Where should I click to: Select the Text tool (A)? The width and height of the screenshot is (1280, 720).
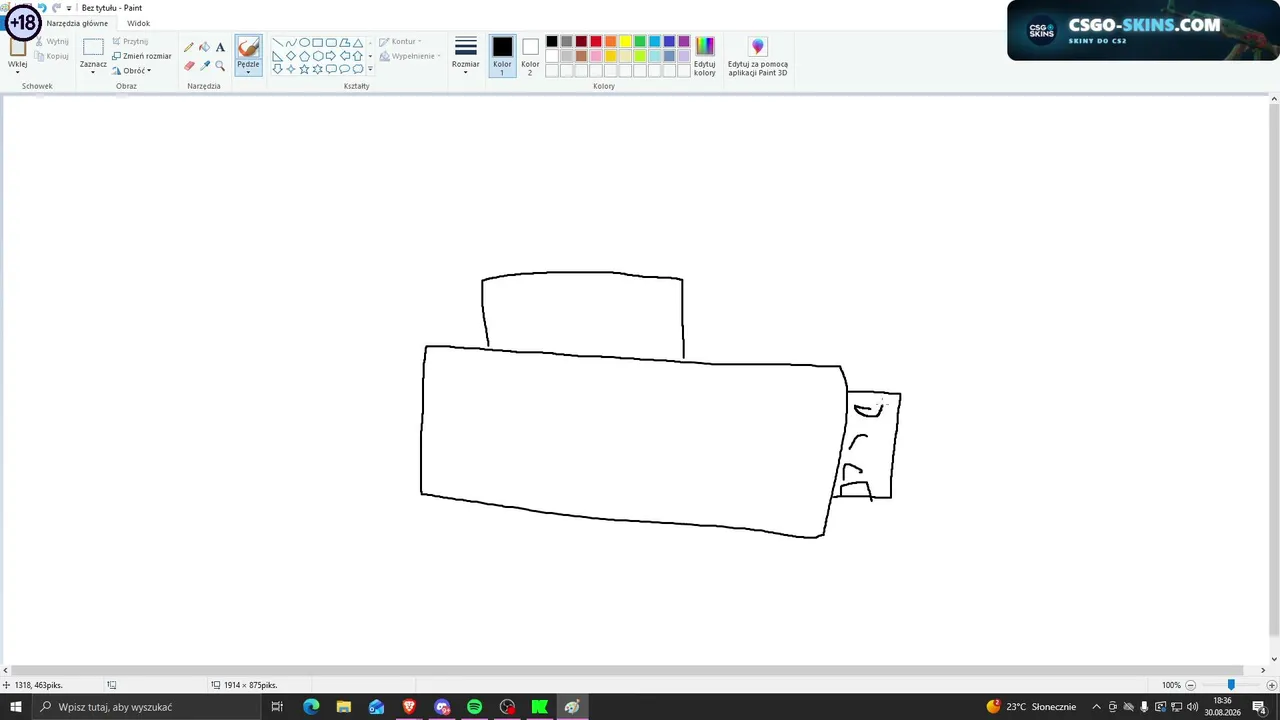pyautogui.click(x=220, y=47)
